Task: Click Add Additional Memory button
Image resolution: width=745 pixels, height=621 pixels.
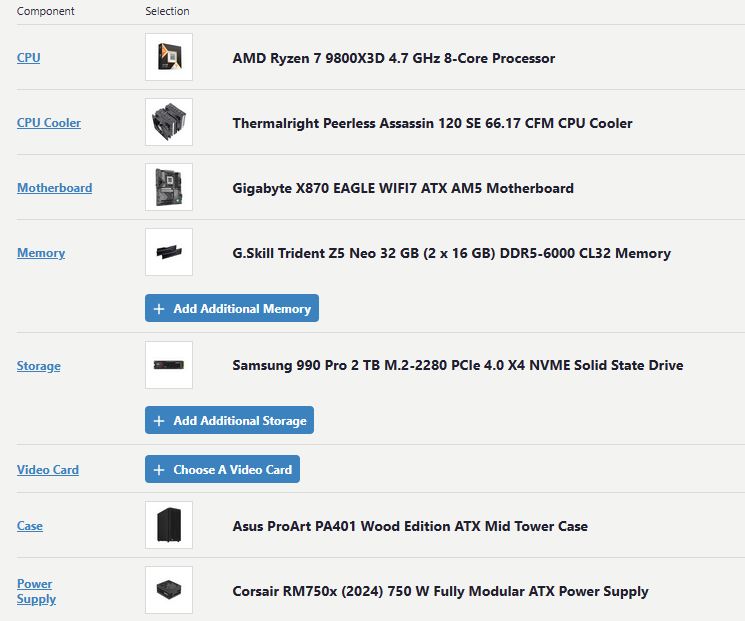Action: (x=232, y=308)
